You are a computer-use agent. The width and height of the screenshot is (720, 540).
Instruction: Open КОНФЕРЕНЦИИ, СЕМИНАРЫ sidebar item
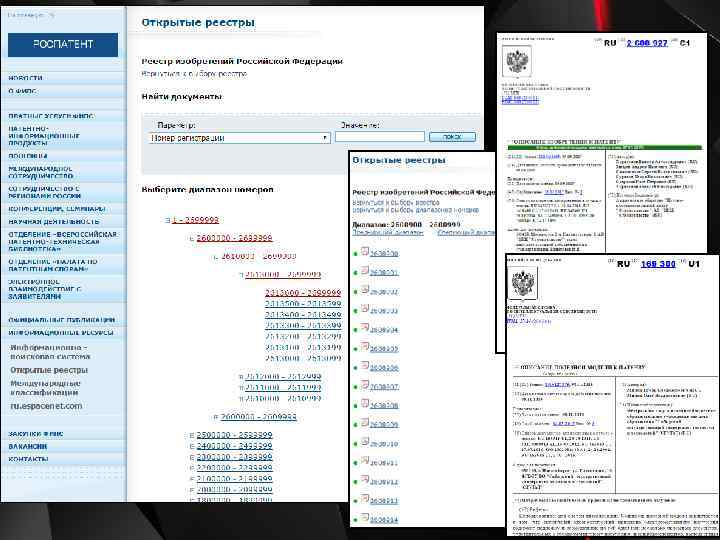tap(57, 209)
